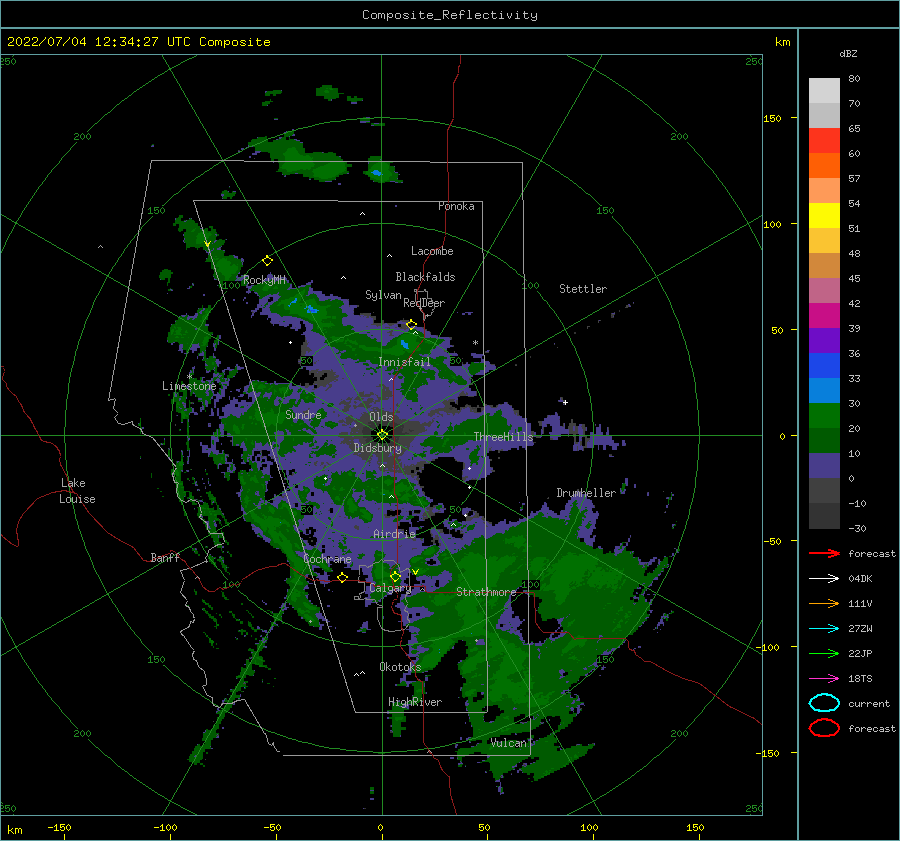Click the red 60-65 dBZ swatch
This screenshot has height=841, width=900.
click(824, 141)
